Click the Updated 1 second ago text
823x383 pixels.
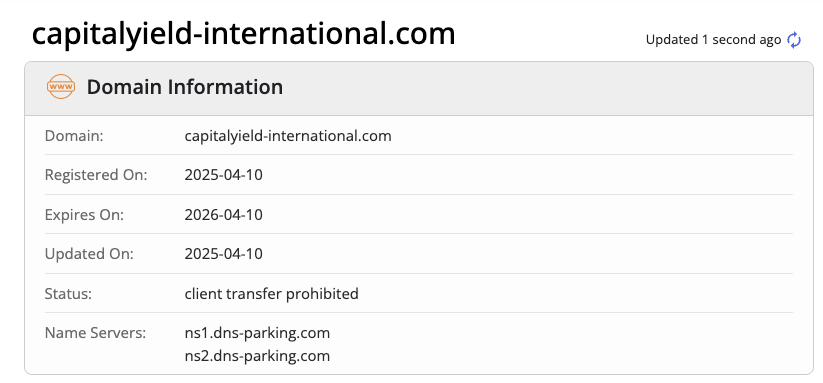713,40
